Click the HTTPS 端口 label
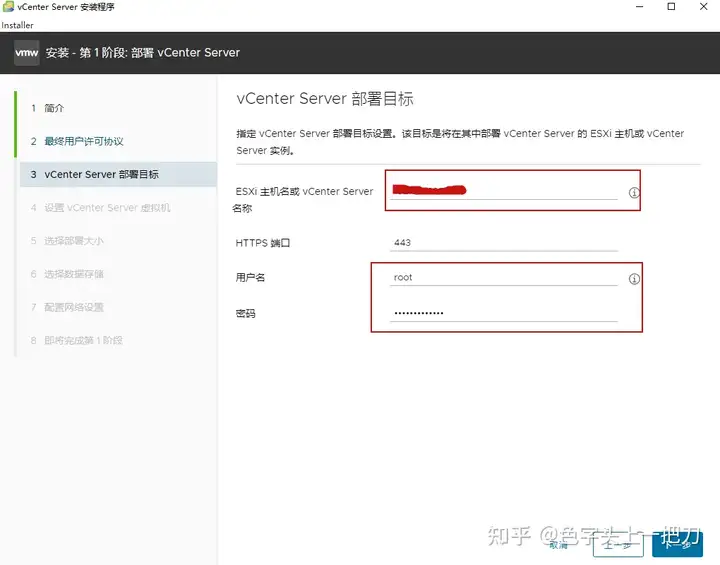The image size is (720, 565). [x=263, y=243]
